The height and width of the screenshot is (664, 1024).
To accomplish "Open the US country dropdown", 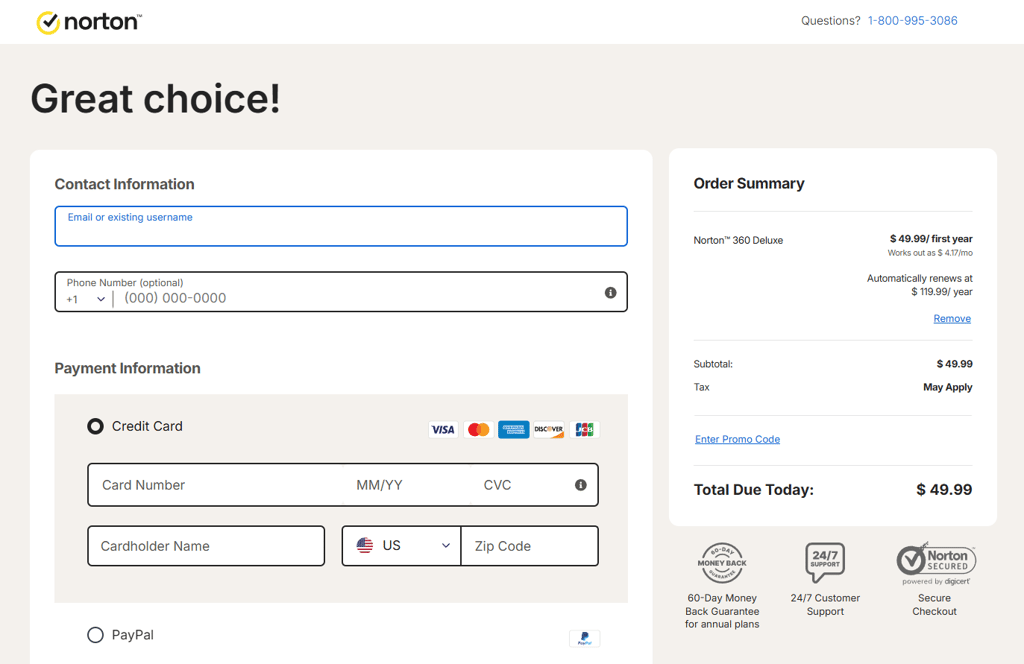I will tap(402, 546).
